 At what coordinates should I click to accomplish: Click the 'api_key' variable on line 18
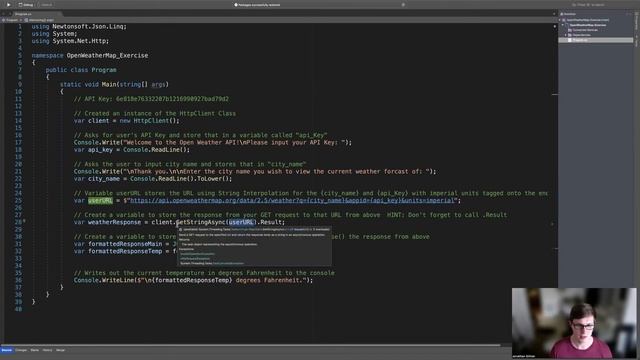click(x=100, y=149)
